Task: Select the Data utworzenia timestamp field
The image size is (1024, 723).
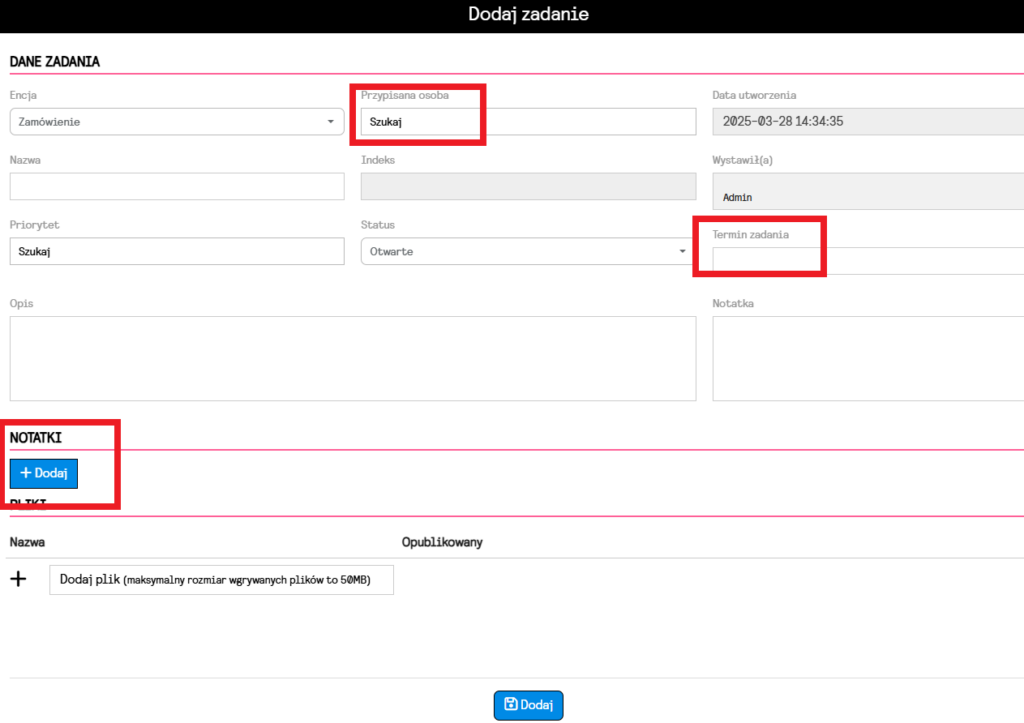Action: click(867, 122)
